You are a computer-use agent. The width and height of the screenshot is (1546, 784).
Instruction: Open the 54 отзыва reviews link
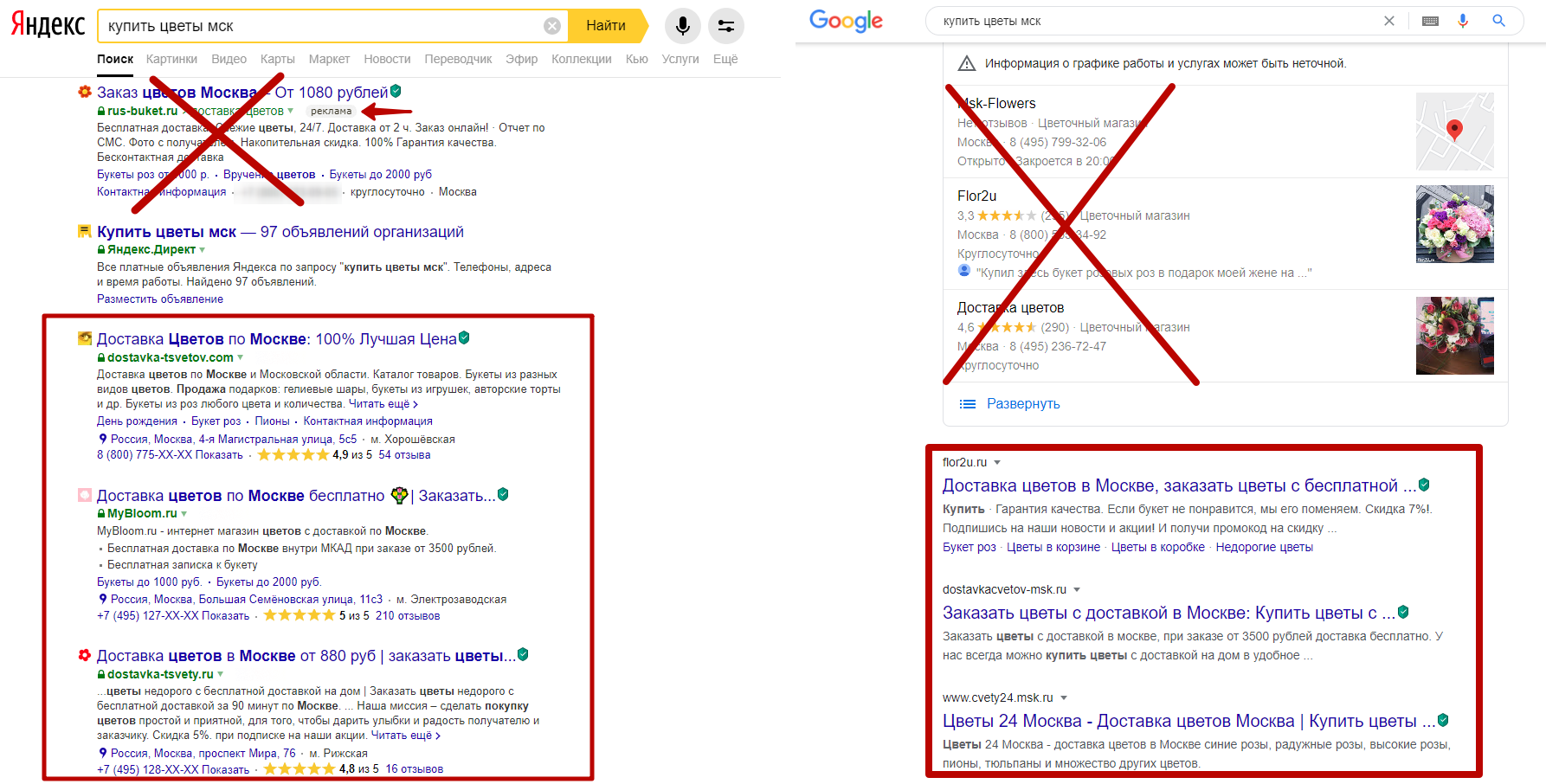click(x=404, y=455)
